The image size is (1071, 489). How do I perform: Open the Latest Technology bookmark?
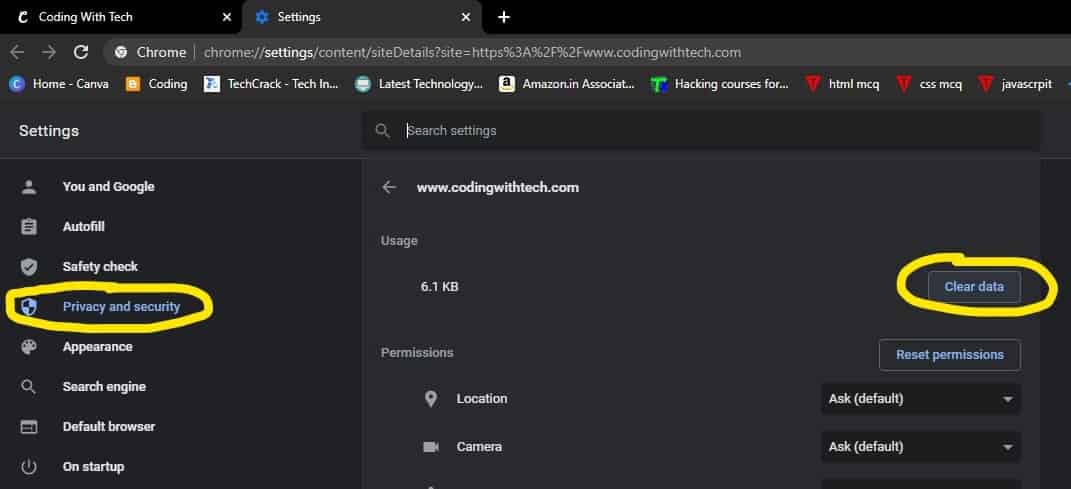(x=419, y=84)
